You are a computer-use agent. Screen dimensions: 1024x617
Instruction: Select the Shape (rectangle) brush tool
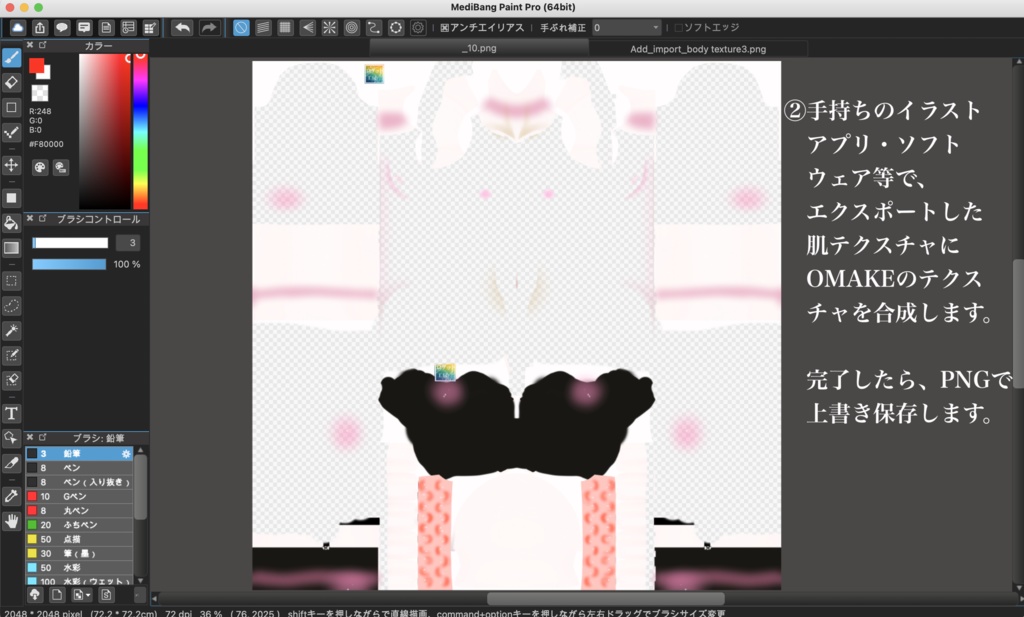[12, 107]
